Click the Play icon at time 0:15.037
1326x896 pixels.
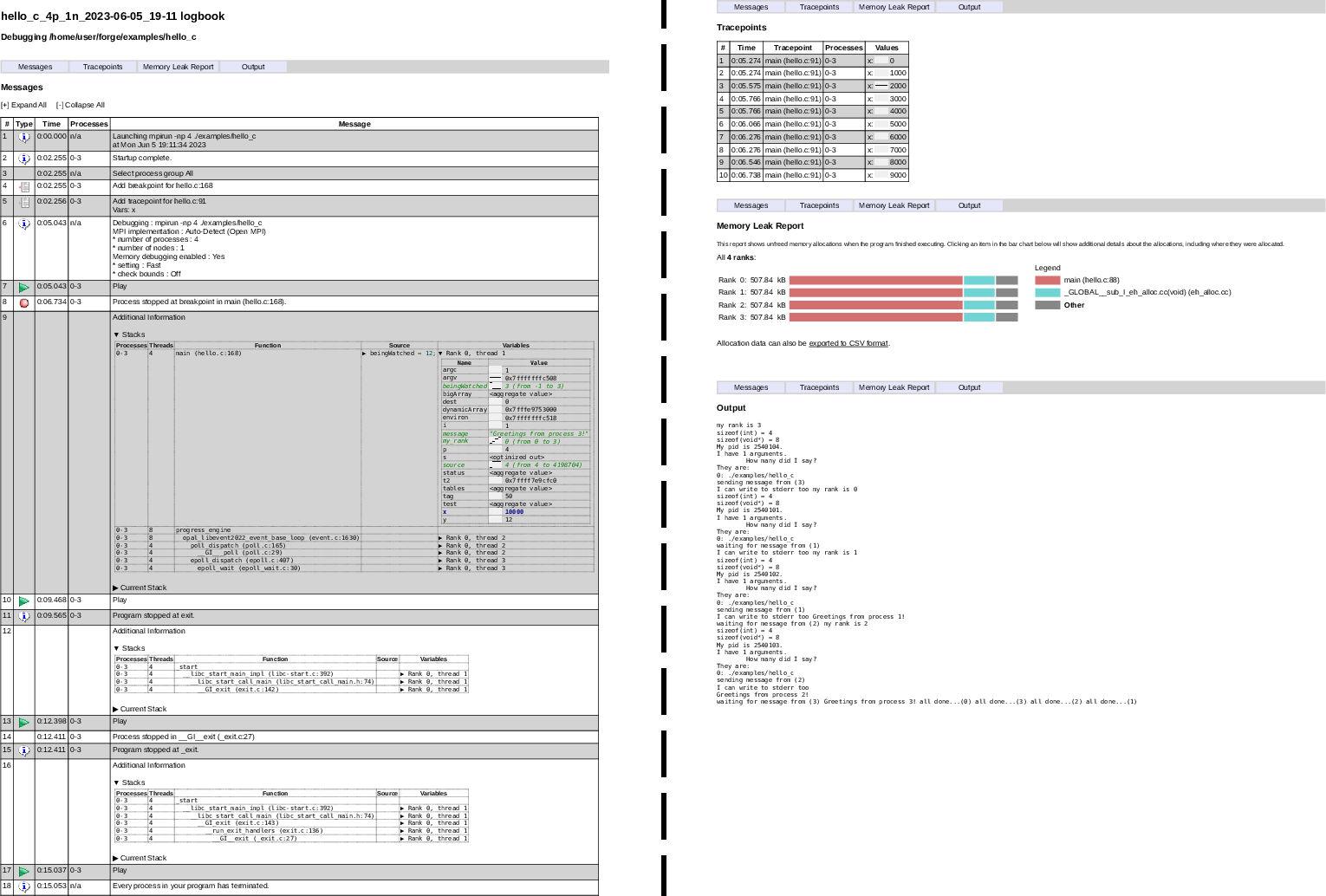(24, 870)
